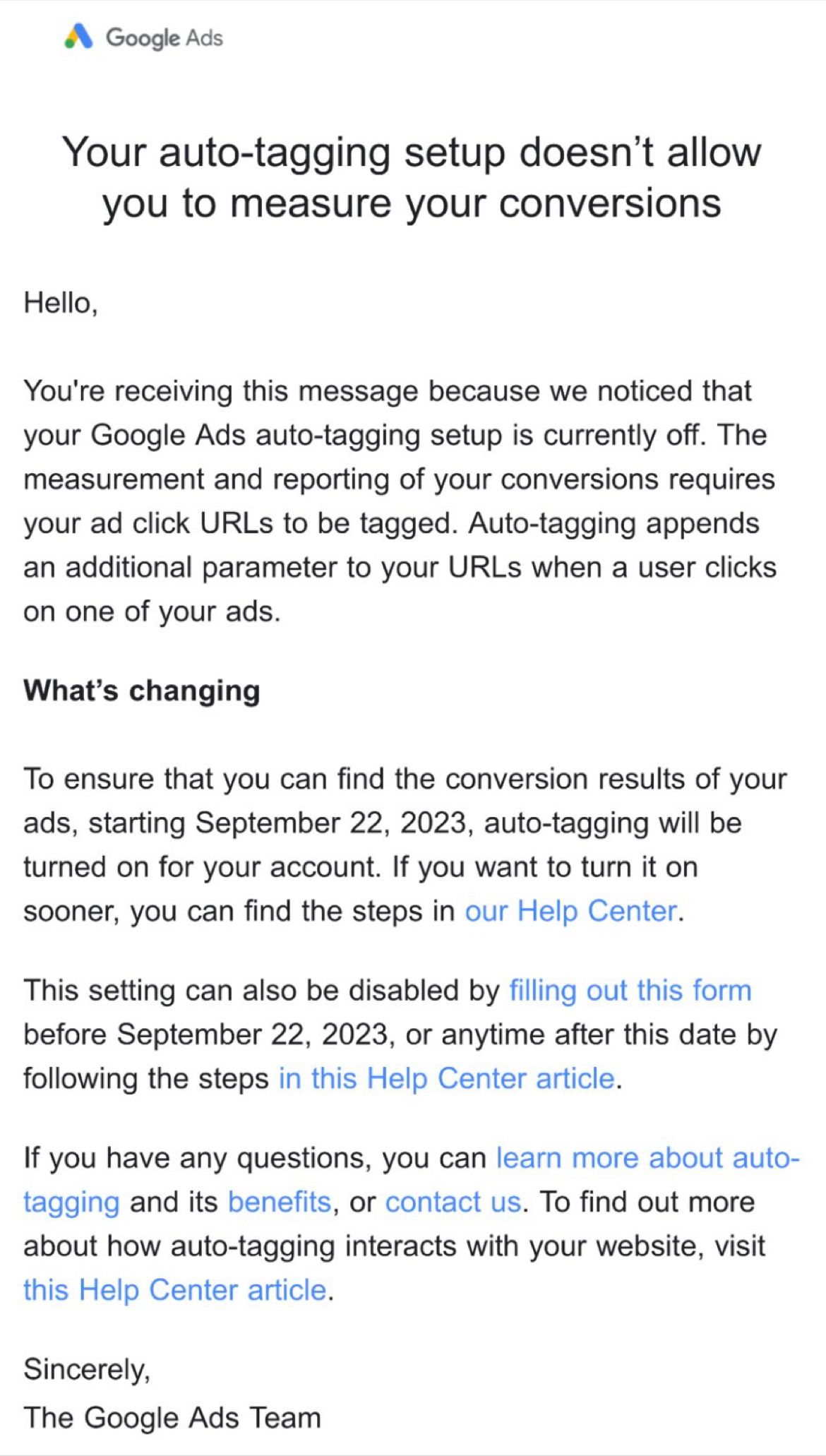The image size is (826, 1456).
Task: Click the 'benefits' hyperlink
Action: [x=280, y=1202]
